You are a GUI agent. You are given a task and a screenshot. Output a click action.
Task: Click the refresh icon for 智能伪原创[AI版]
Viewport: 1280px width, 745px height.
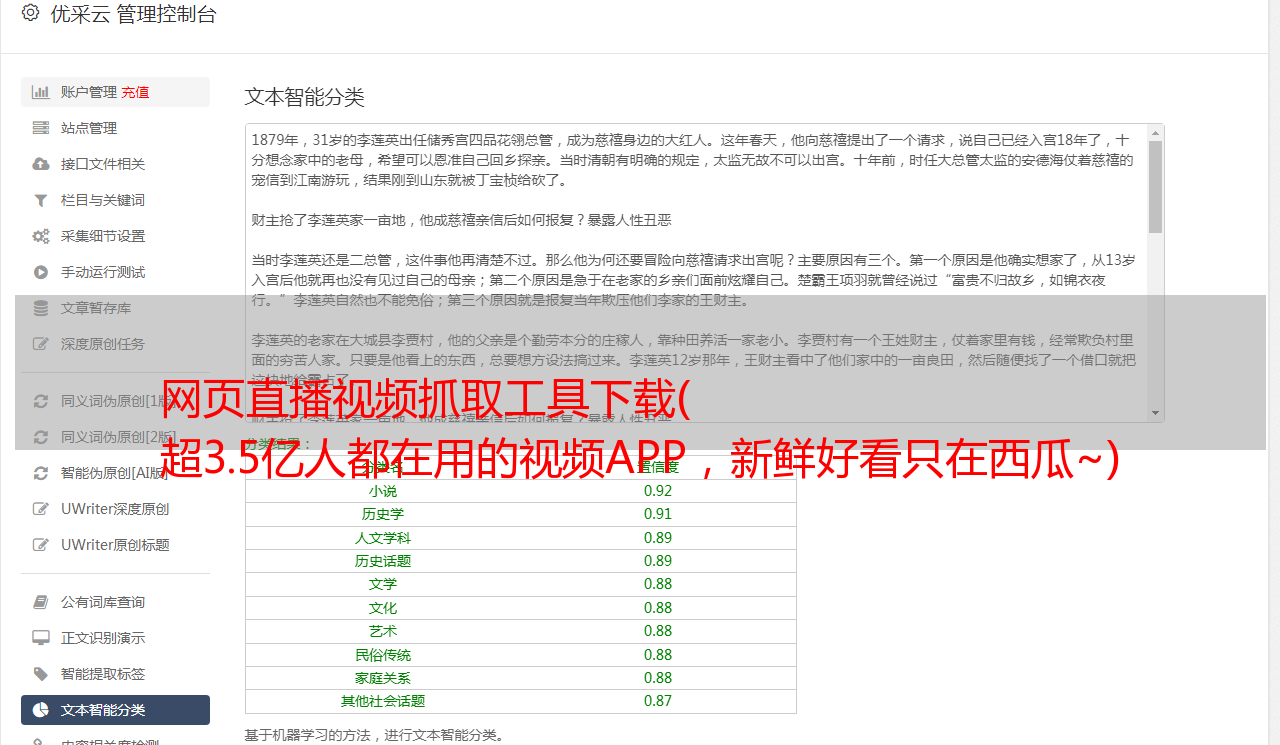(40, 473)
